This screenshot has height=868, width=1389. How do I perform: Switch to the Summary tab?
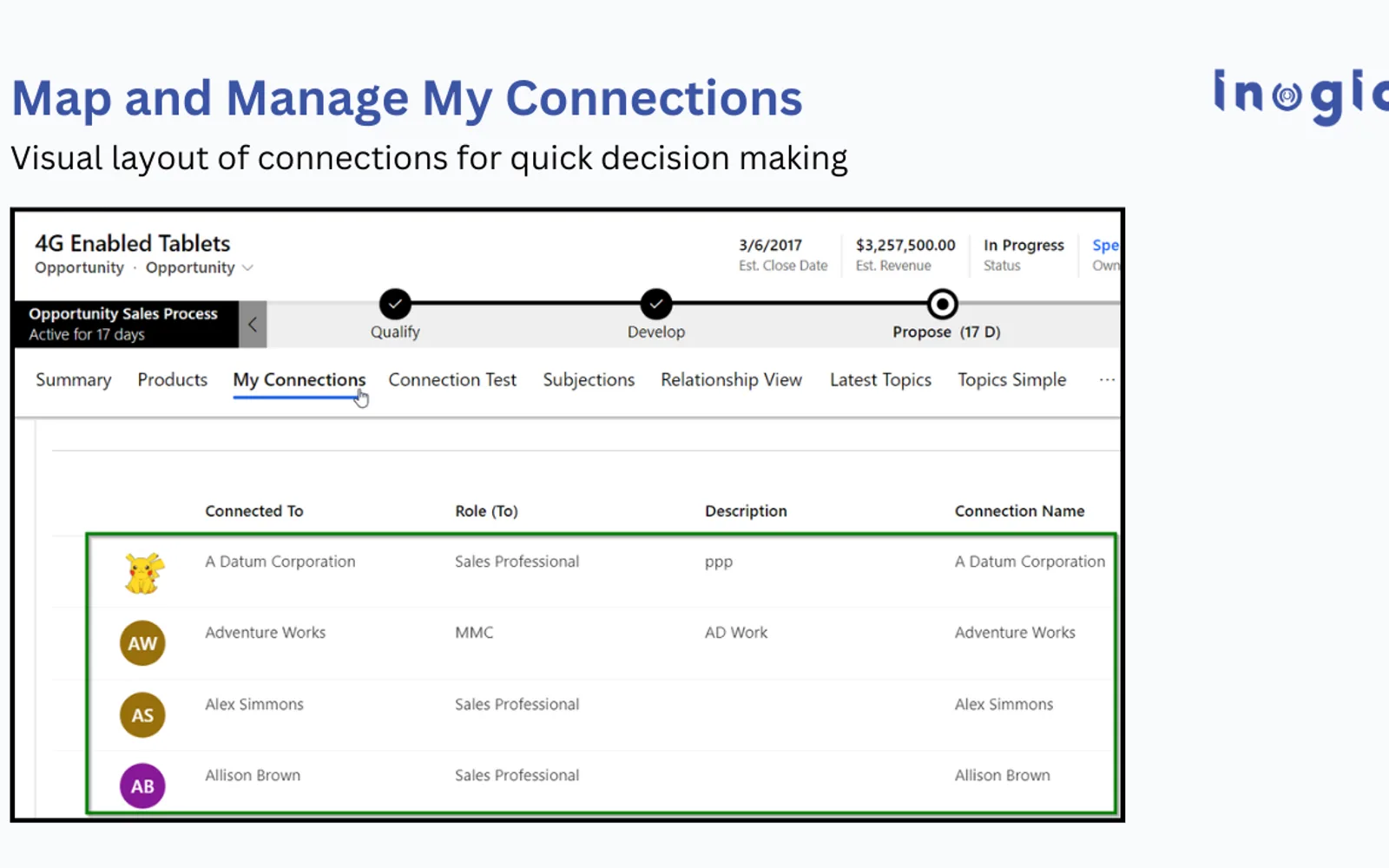(74, 380)
